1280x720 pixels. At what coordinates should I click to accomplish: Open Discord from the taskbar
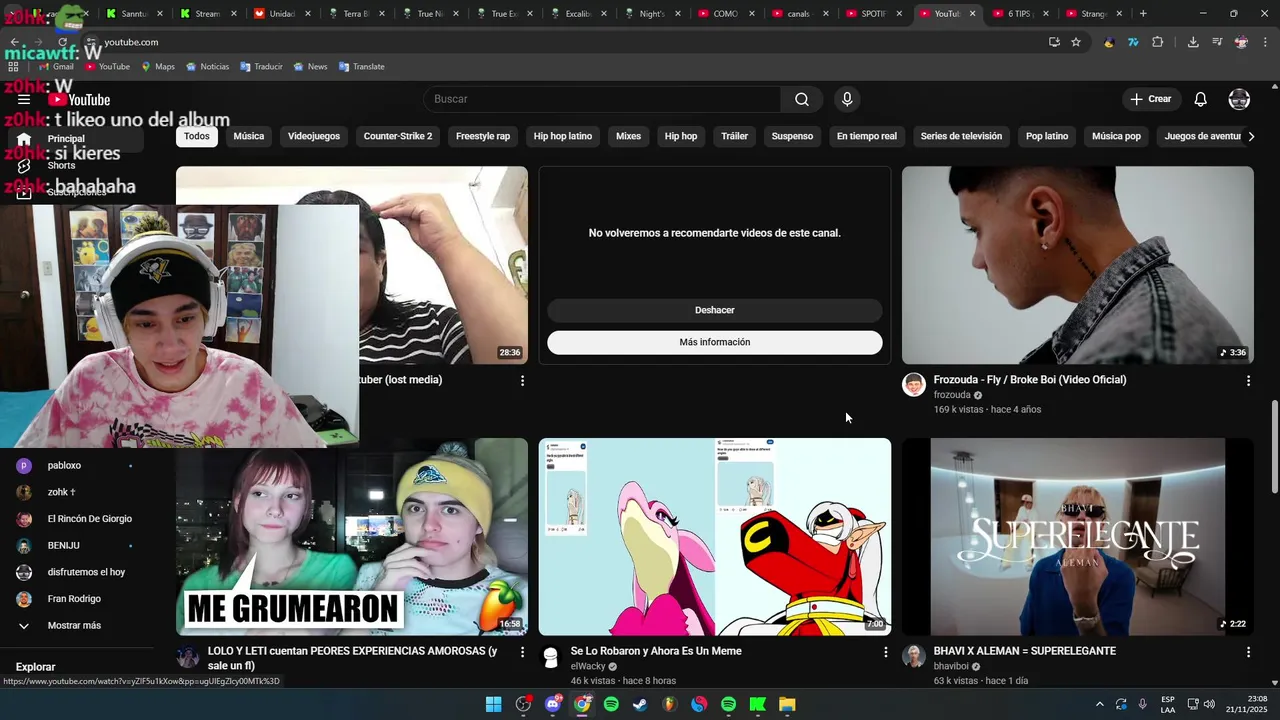pos(553,704)
